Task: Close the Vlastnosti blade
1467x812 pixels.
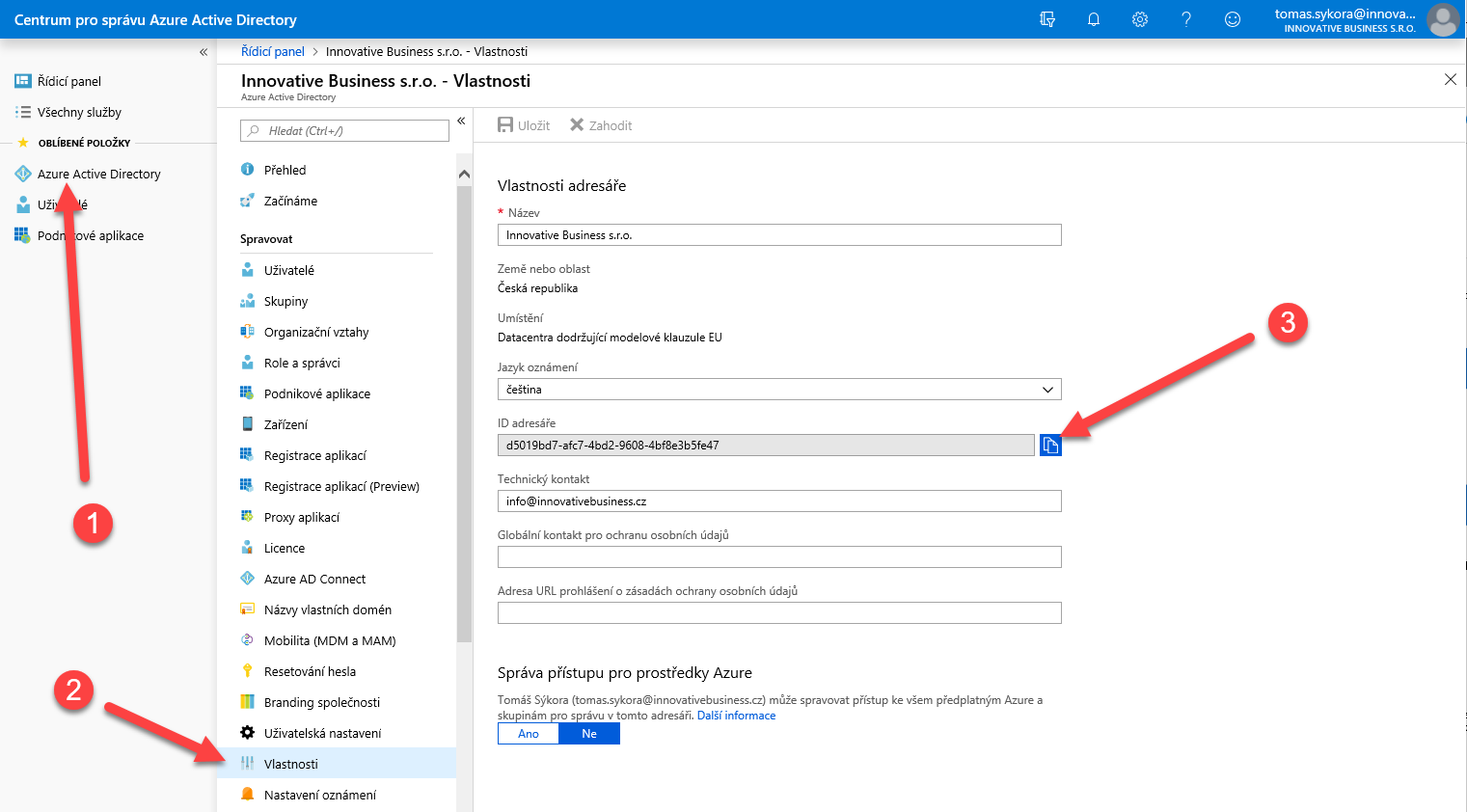Action: (1450, 79)
